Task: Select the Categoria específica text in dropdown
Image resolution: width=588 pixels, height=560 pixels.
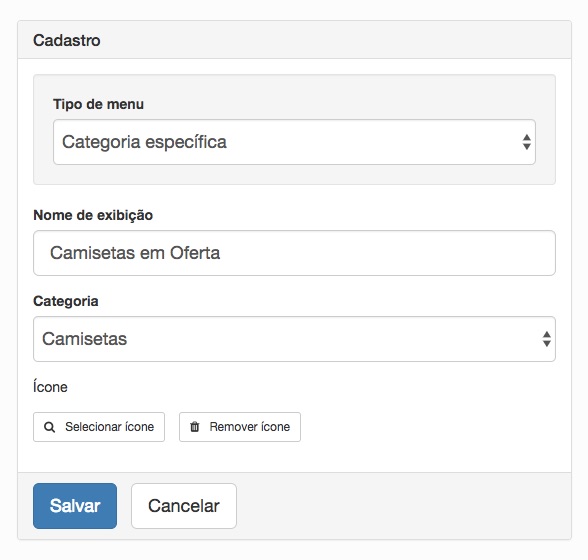Action: pyautogui.click(x=144, y=143)
